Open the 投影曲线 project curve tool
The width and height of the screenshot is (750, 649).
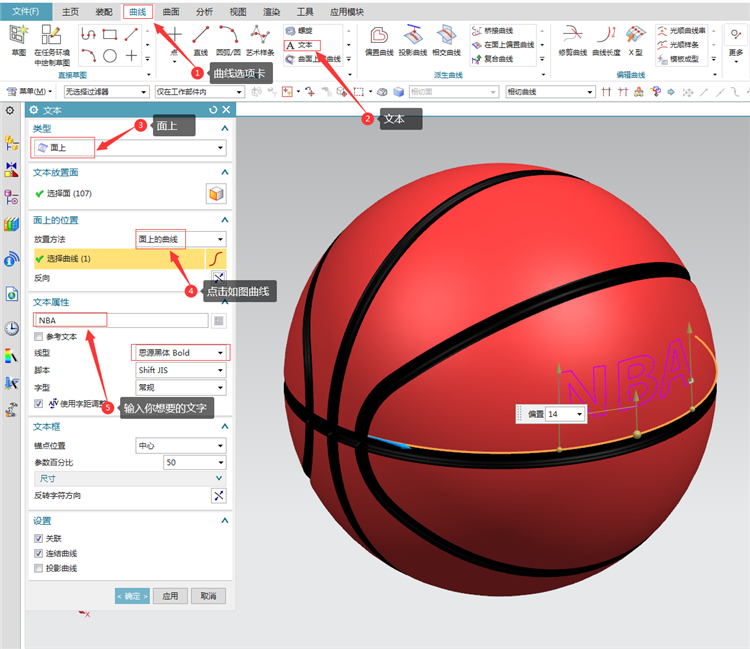pyautogui.click(x=412, y=42)
